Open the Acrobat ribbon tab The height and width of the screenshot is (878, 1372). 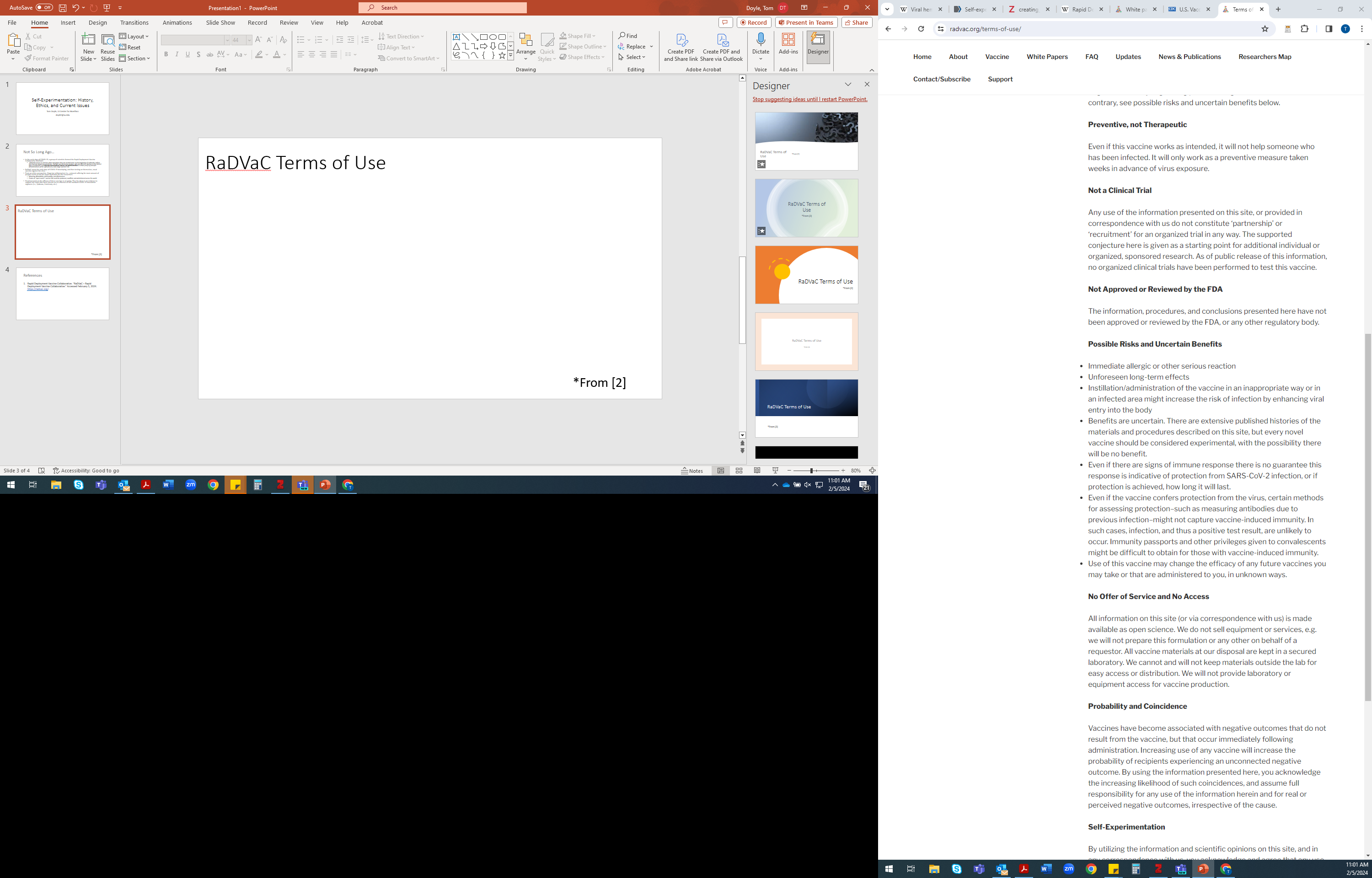point(372,23)
